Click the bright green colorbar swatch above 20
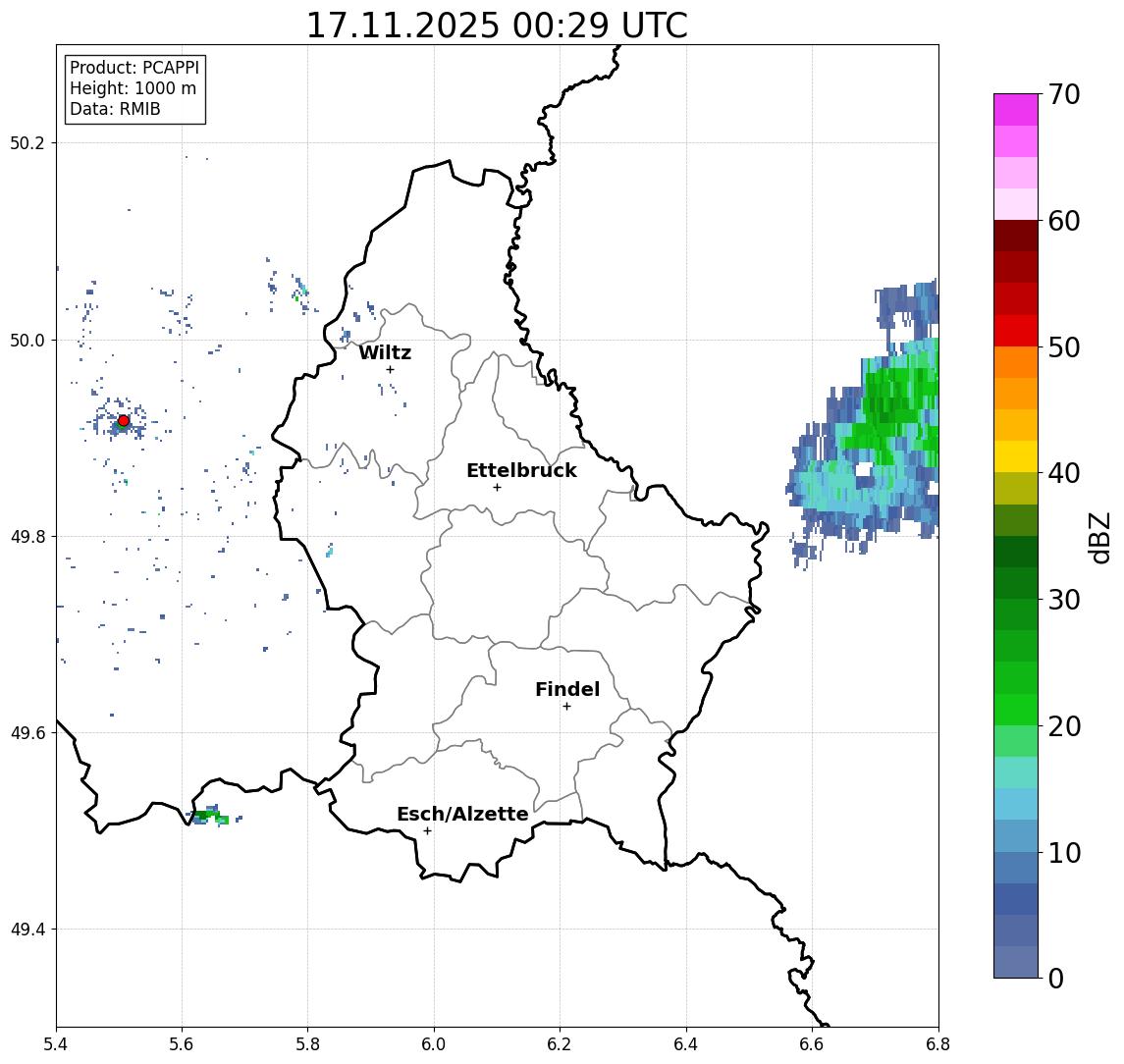Screen dimensions: 1124x1064 coord(1016,709)
